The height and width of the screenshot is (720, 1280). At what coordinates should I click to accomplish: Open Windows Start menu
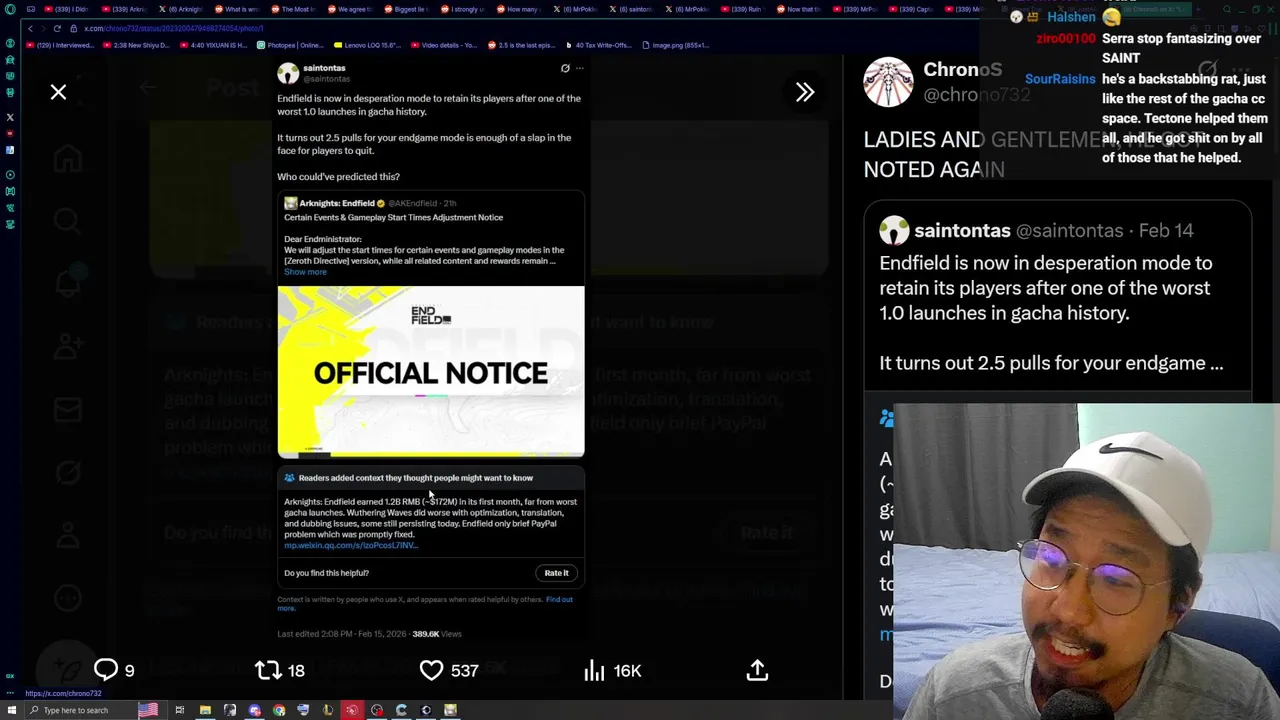pyautogui.click(x=12, y=710)
